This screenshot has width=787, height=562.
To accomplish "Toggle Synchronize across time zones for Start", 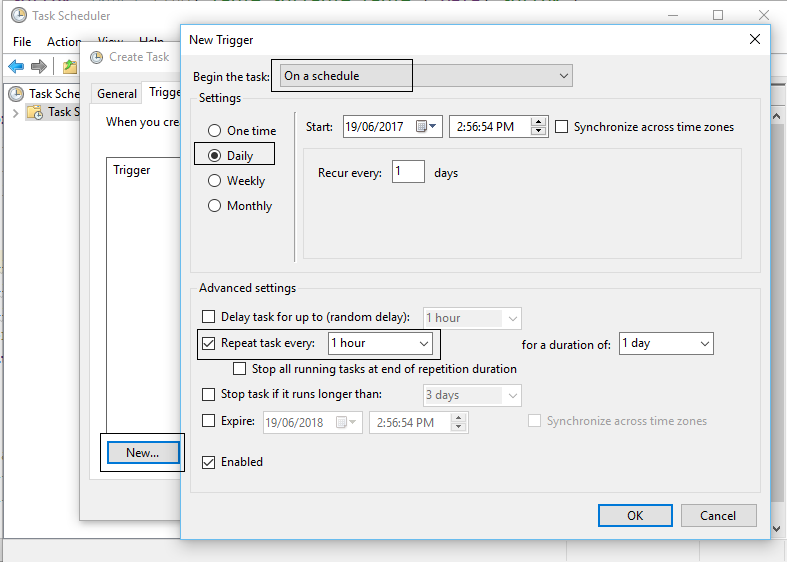I will coord(562,127).
